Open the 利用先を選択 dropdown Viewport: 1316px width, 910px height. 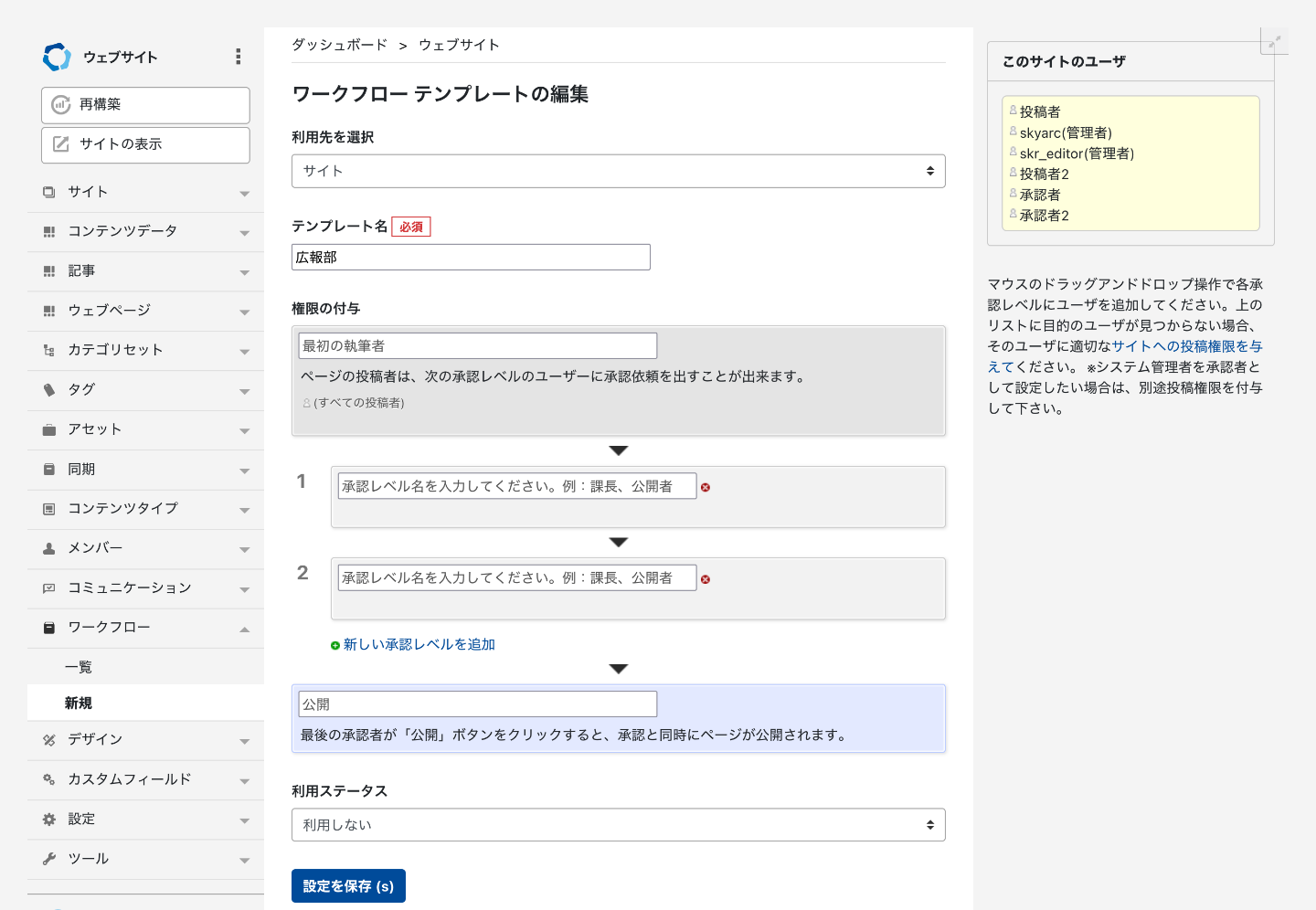[618, 171]
